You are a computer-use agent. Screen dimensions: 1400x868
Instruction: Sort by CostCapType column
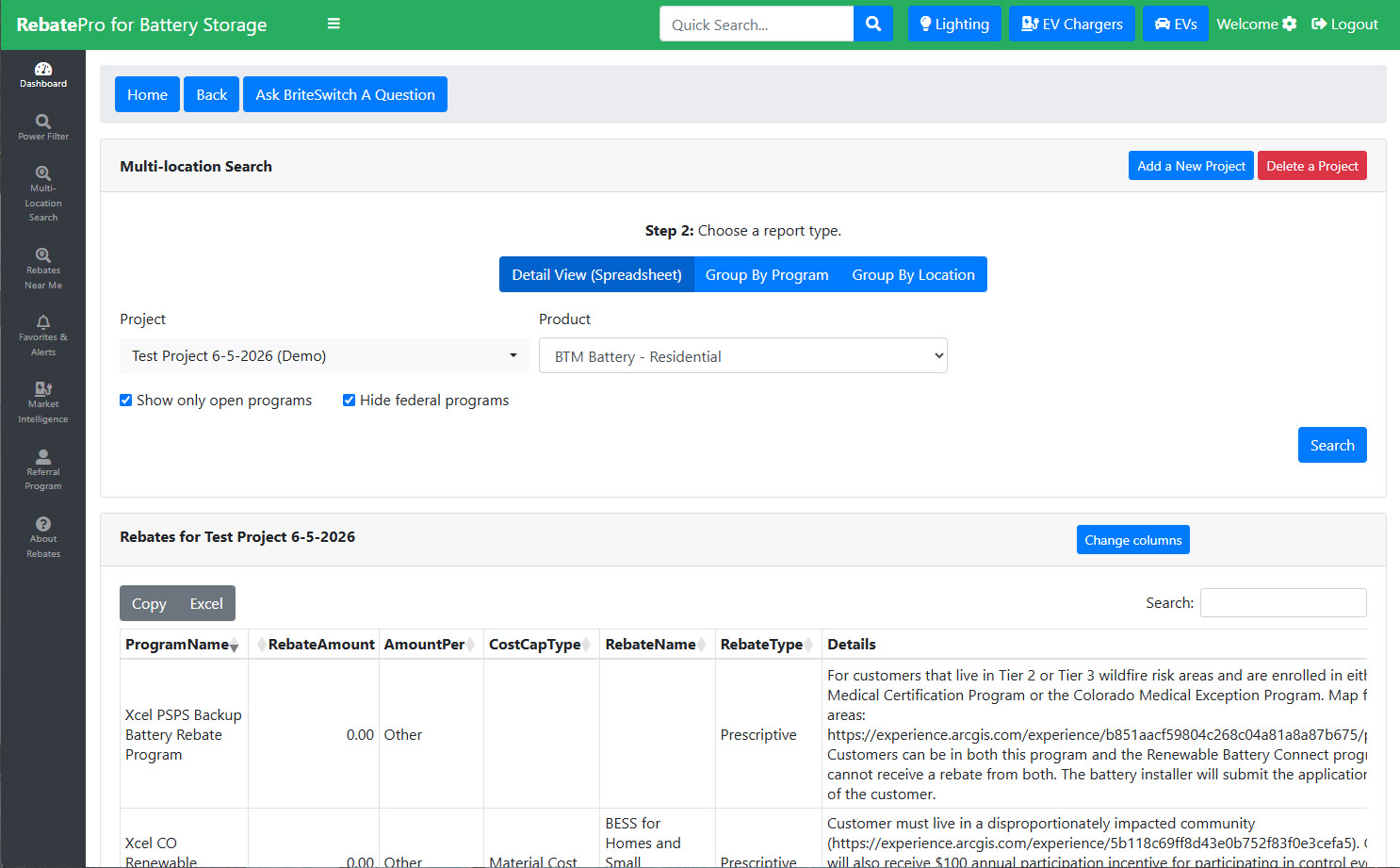tap(542, 645)
